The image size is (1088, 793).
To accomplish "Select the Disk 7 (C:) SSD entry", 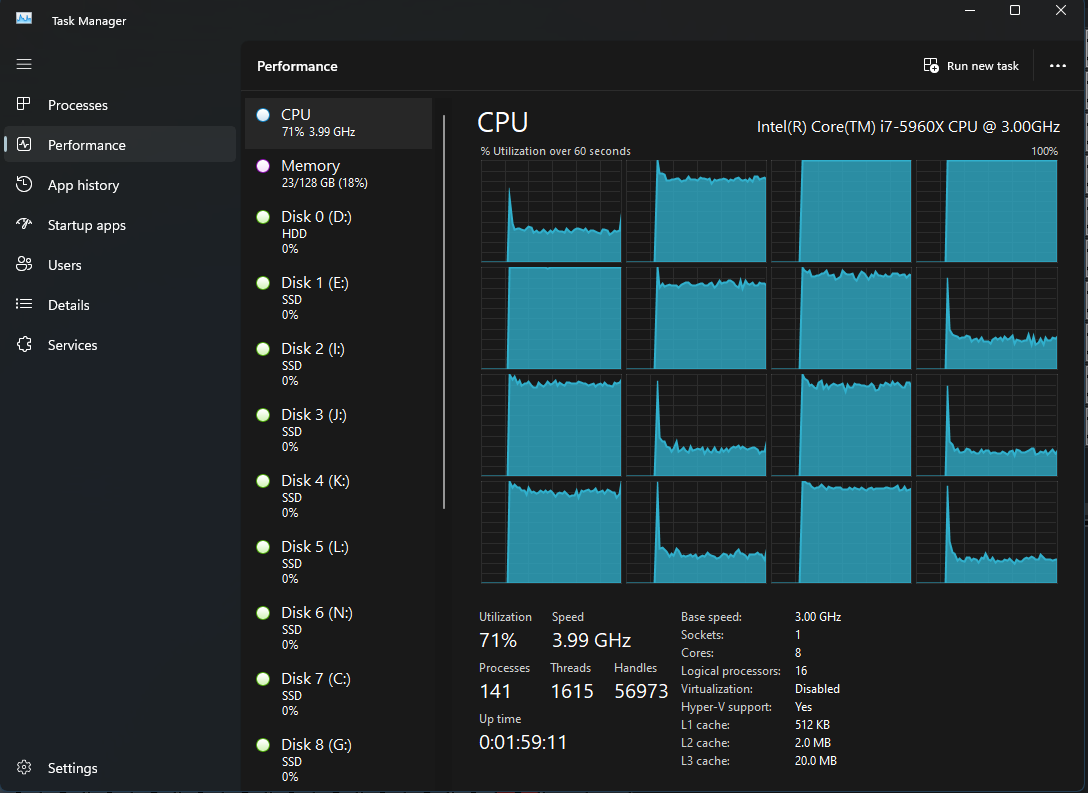I will [339, 694].
